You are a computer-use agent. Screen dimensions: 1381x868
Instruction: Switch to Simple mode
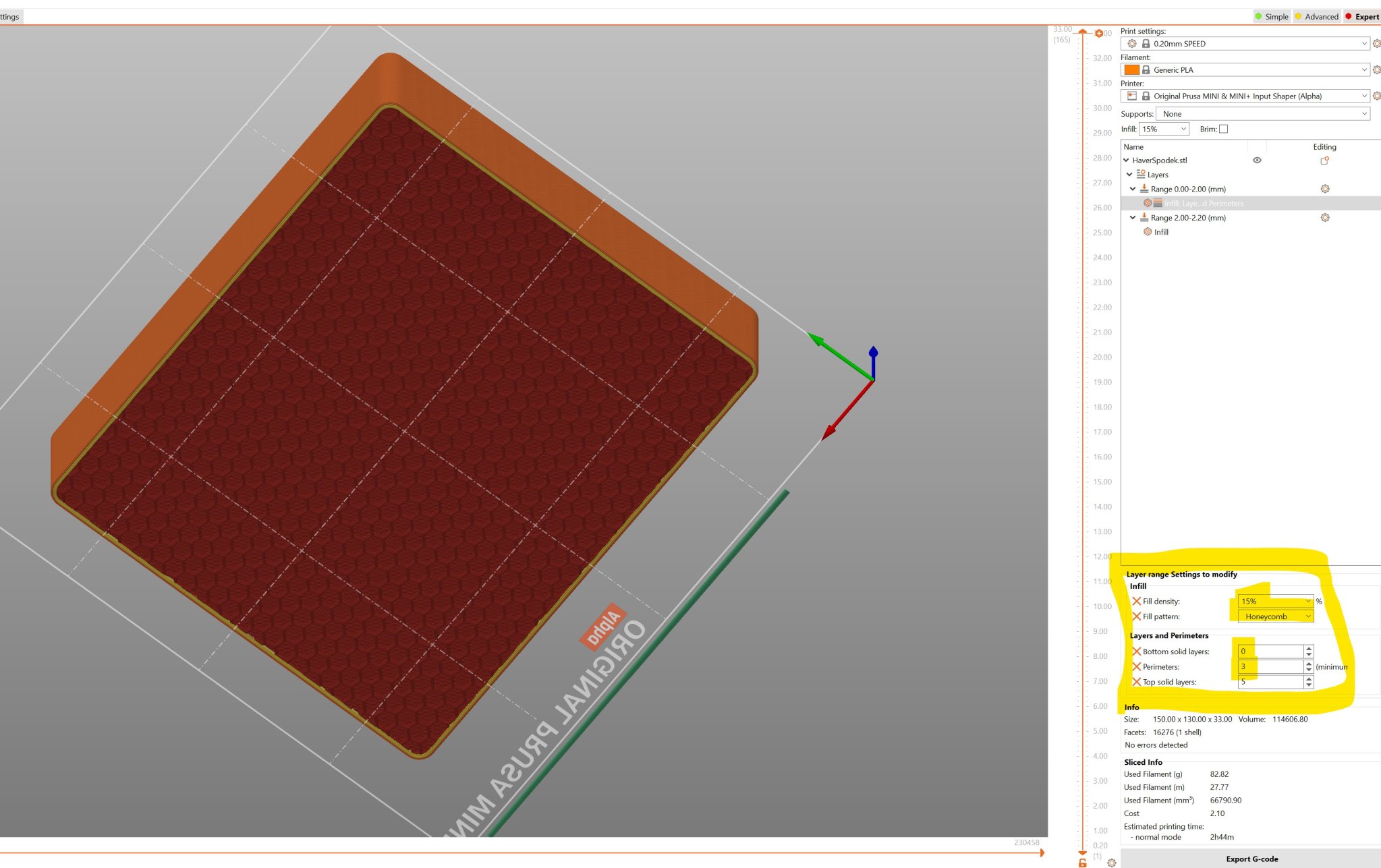pyautogui.click(x=1271, y=17)
